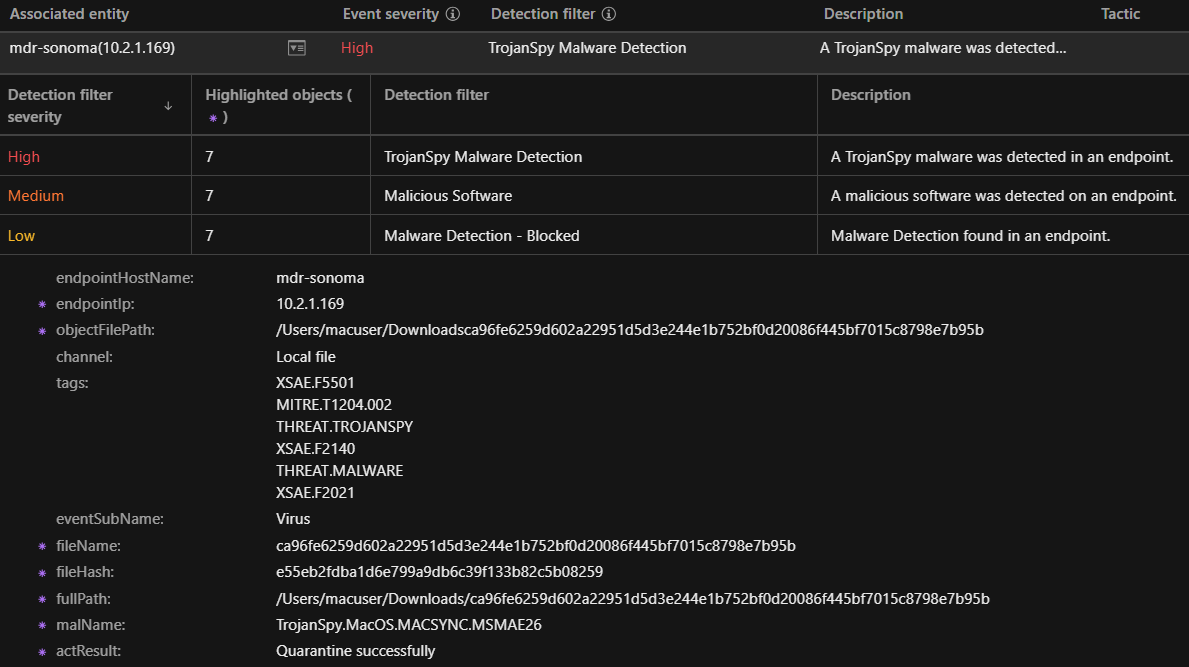The image size is (1189, 667).
Task: Expand the High severity TrojanSpy detection row
Action: [483, 157]
